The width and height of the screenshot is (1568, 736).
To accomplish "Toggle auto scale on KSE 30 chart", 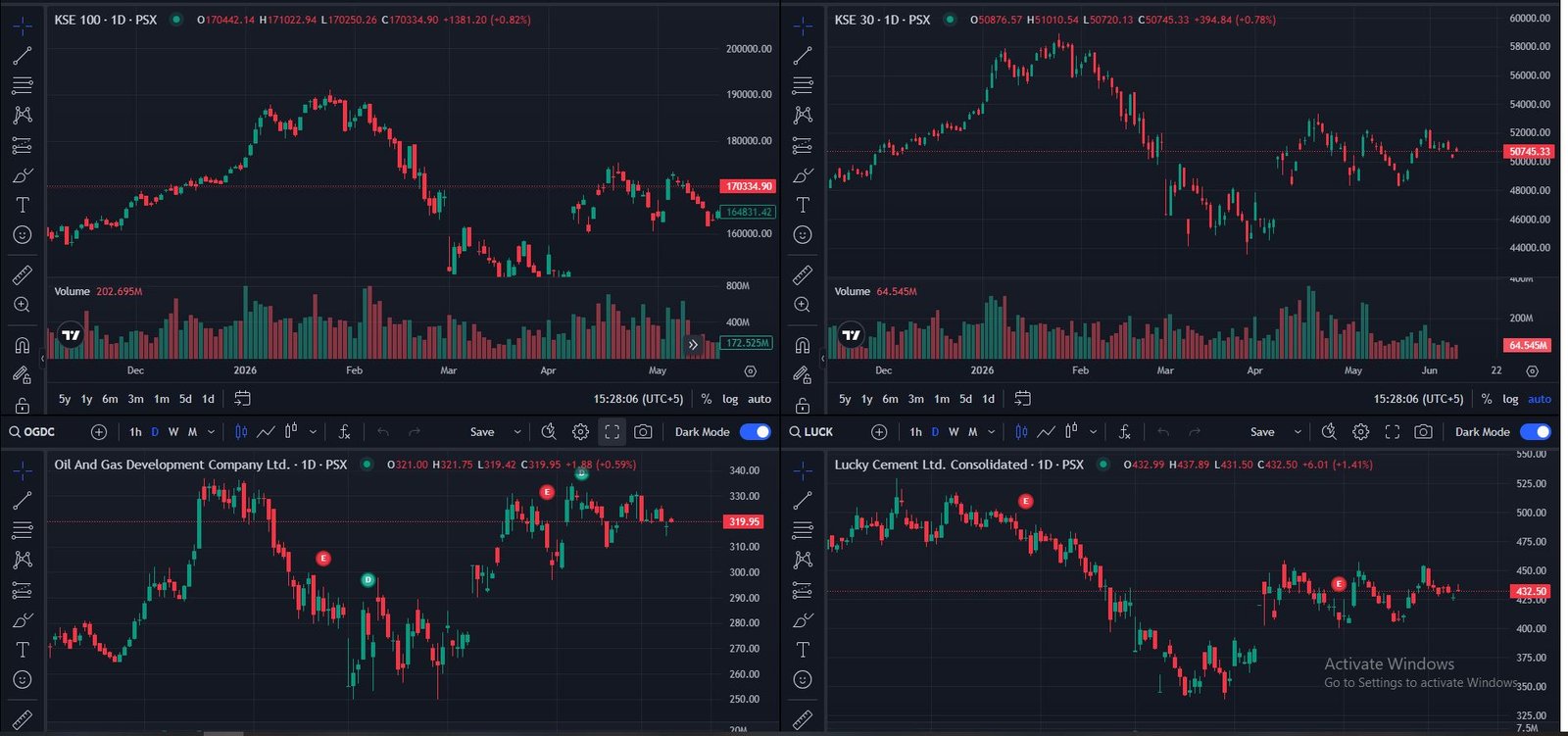I will [1540, 399].
